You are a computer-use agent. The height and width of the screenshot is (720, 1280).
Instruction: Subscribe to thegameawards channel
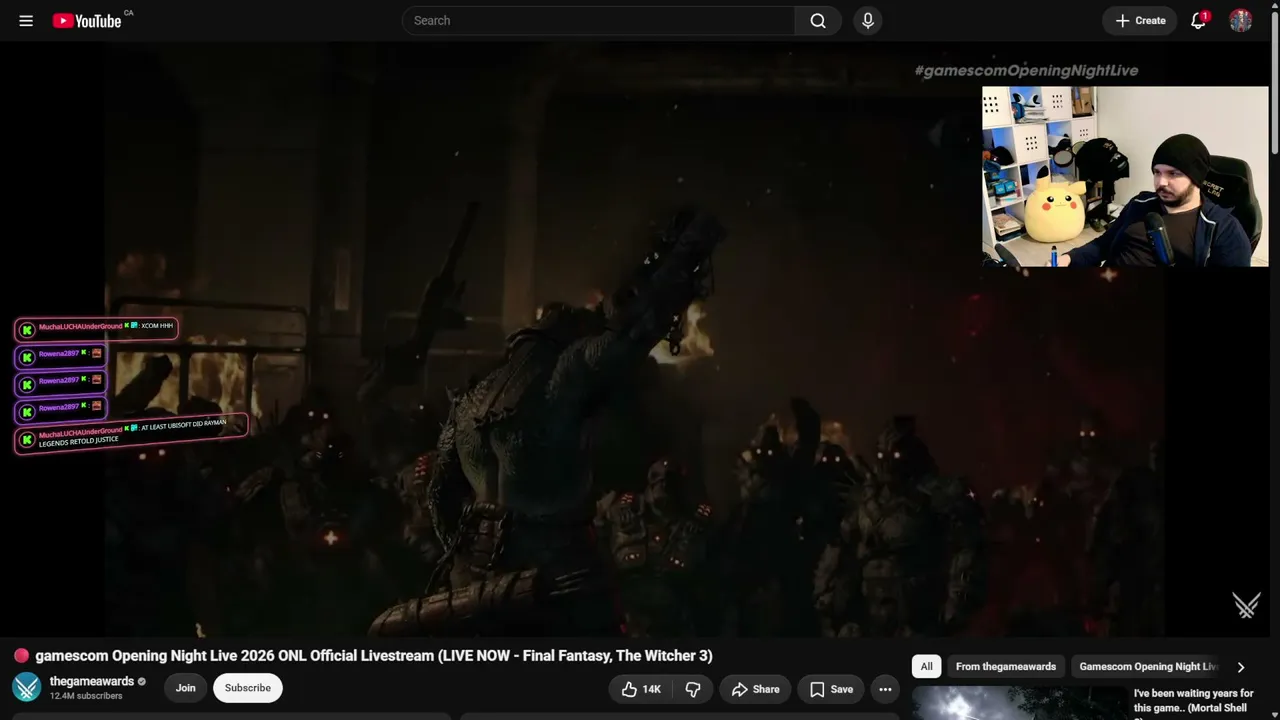(x=248, y=688)
